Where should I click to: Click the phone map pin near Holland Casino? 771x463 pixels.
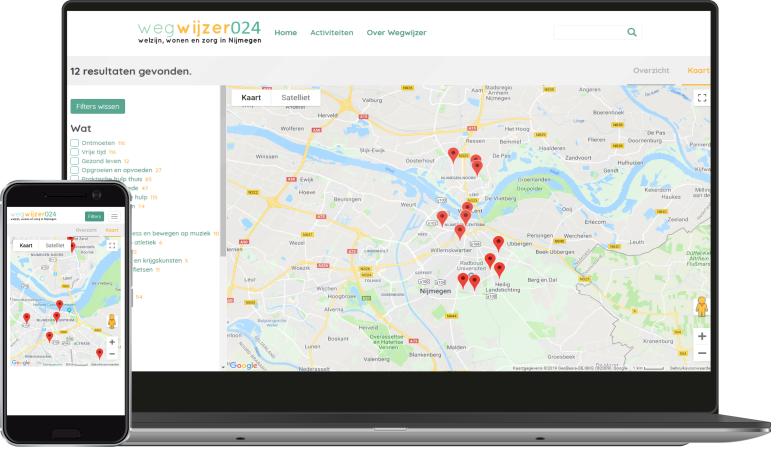pyautogui.click(x=59, y=305)
